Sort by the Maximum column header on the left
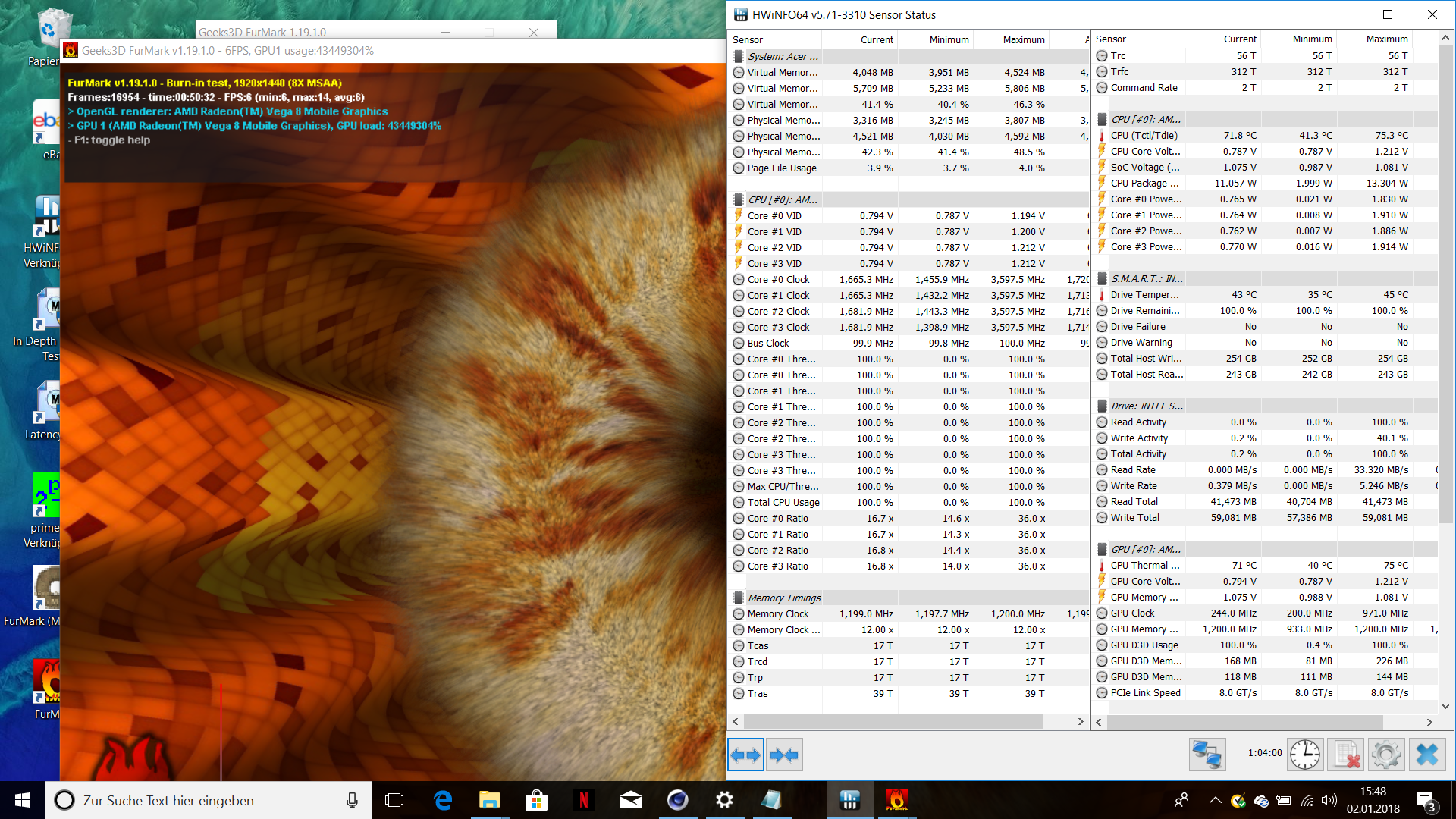This screenshot has height=819, width=1456. tap(1023, 39)
